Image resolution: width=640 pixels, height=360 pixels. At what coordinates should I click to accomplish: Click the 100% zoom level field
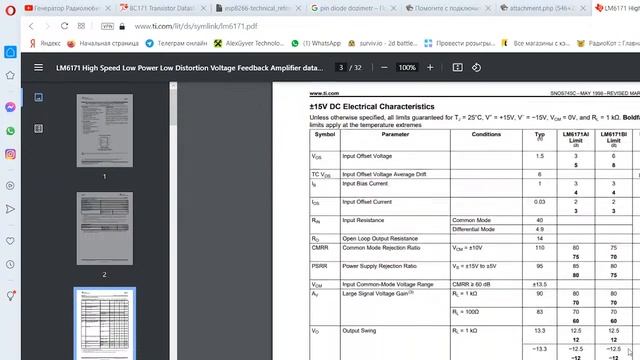coord(407,68)
